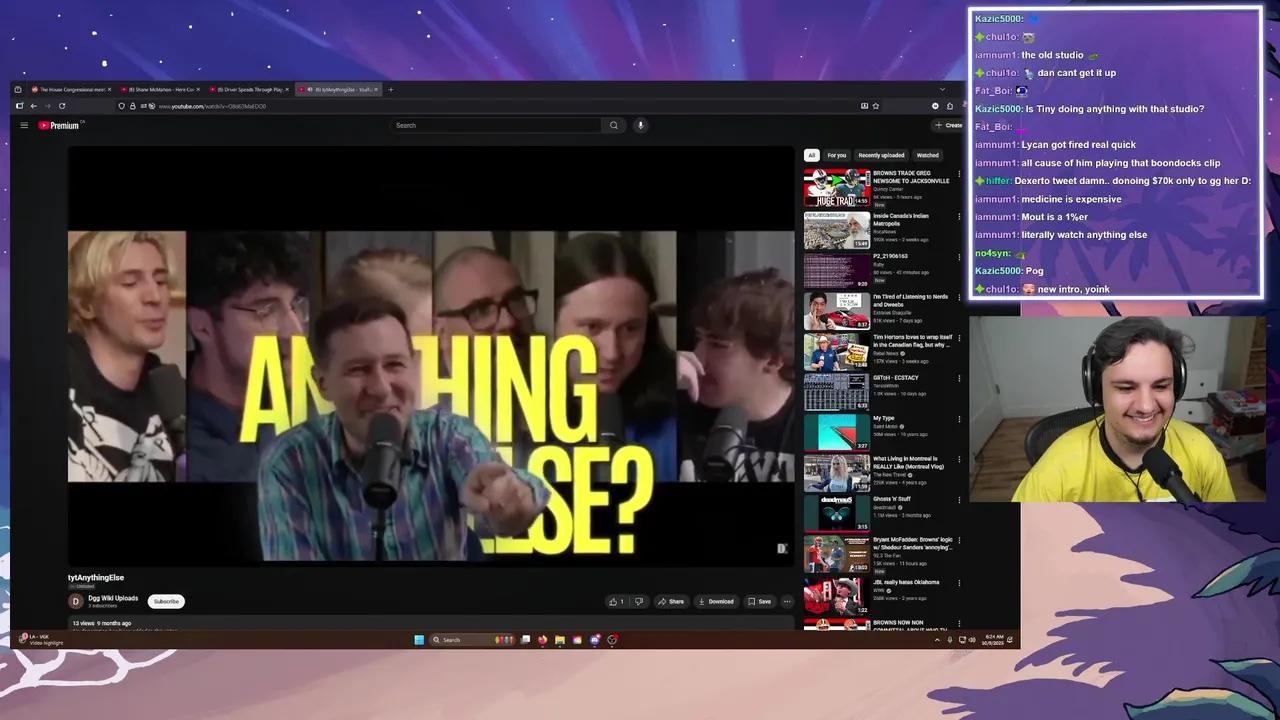Start voice search with the microphone icon
Screen dimensions: 1280x720
pos(640,125)
